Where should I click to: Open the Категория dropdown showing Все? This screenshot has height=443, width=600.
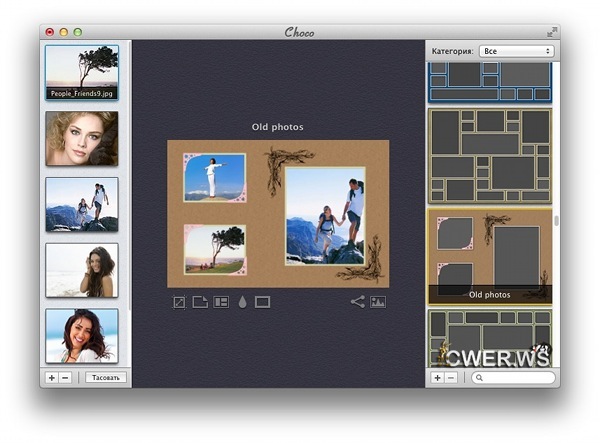tap(516, 50)
